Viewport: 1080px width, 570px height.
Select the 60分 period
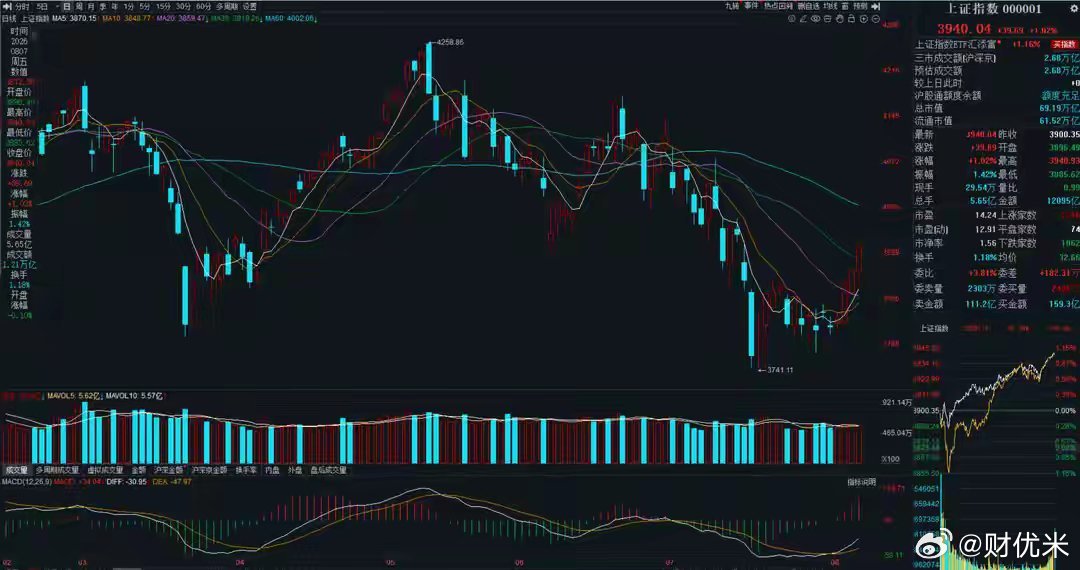203,6
